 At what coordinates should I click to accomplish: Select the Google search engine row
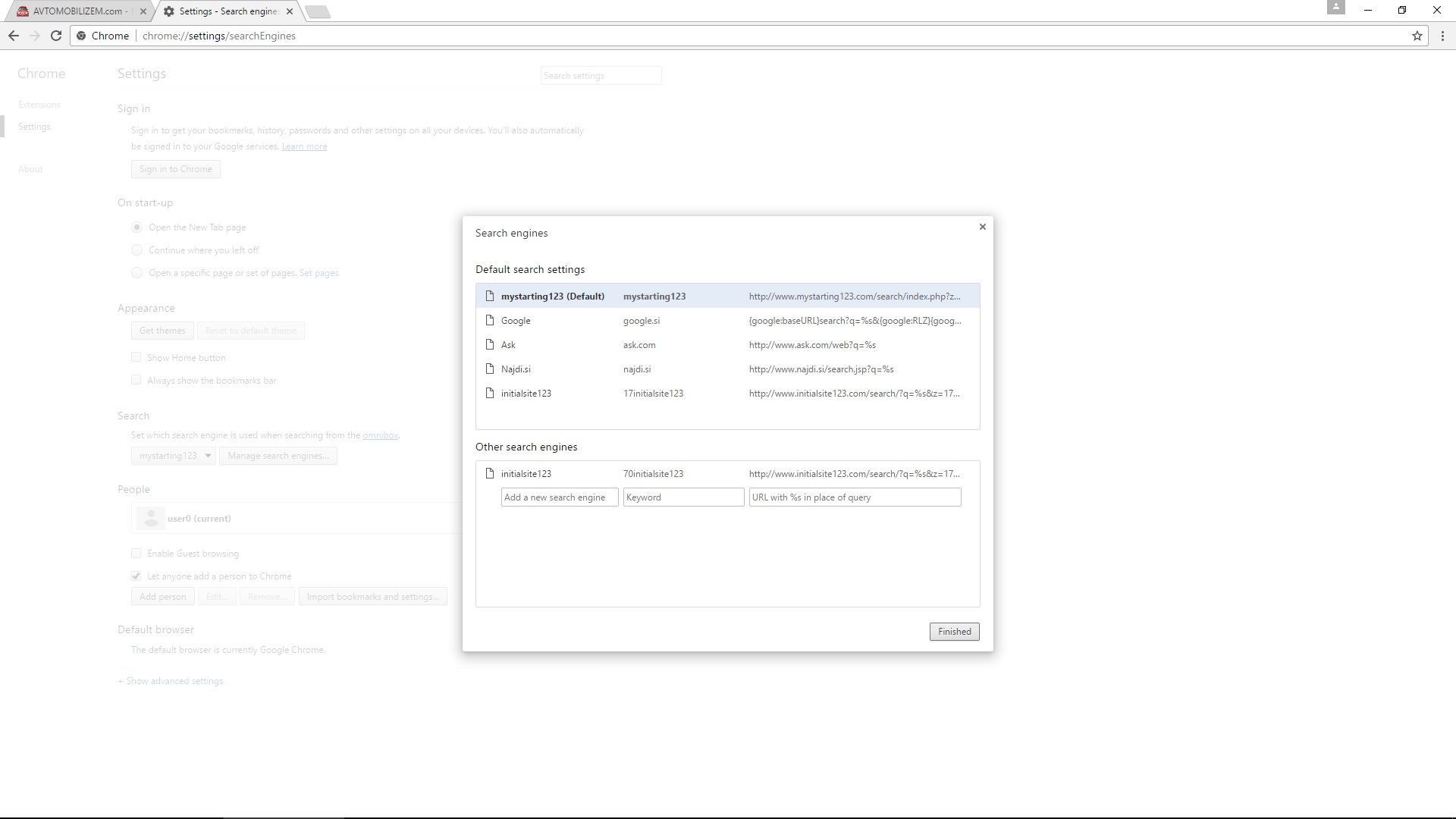728,320
